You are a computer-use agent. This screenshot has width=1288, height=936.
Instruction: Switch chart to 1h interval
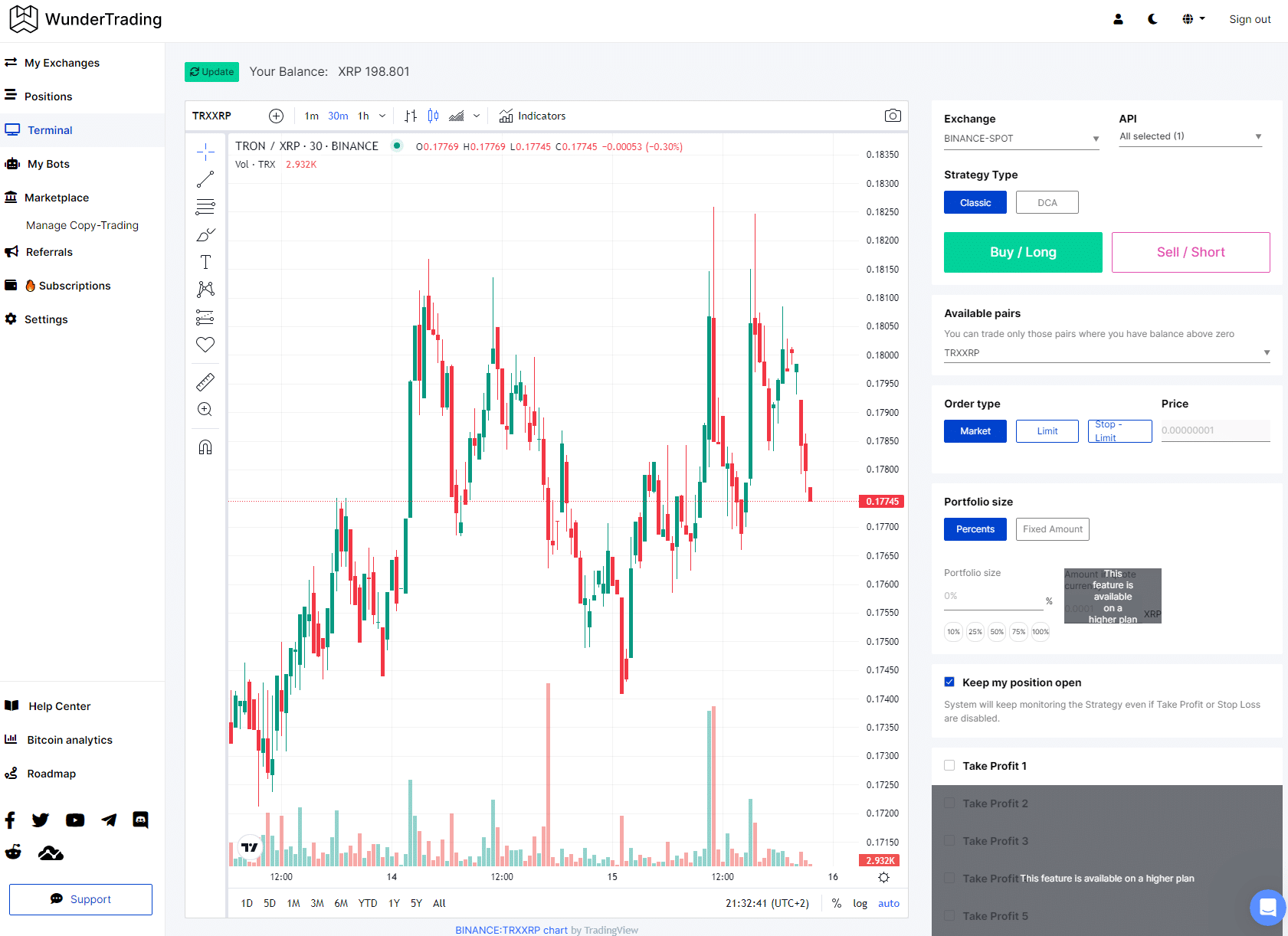(x=363, y=116)
